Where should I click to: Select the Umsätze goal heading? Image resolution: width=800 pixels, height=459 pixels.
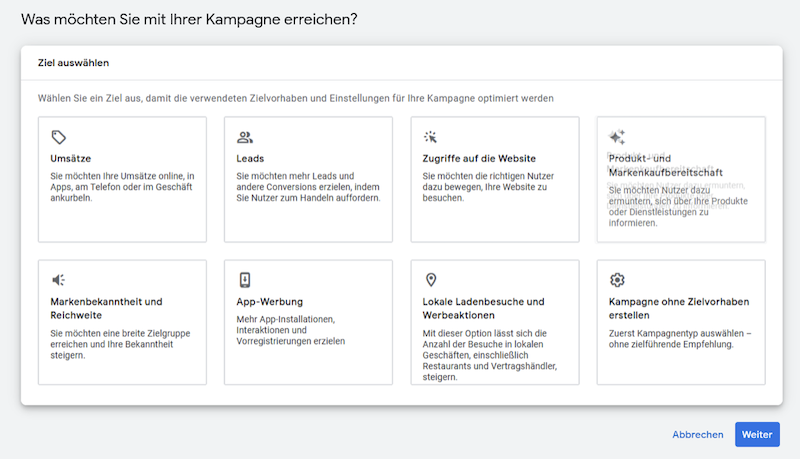(70, 159)
